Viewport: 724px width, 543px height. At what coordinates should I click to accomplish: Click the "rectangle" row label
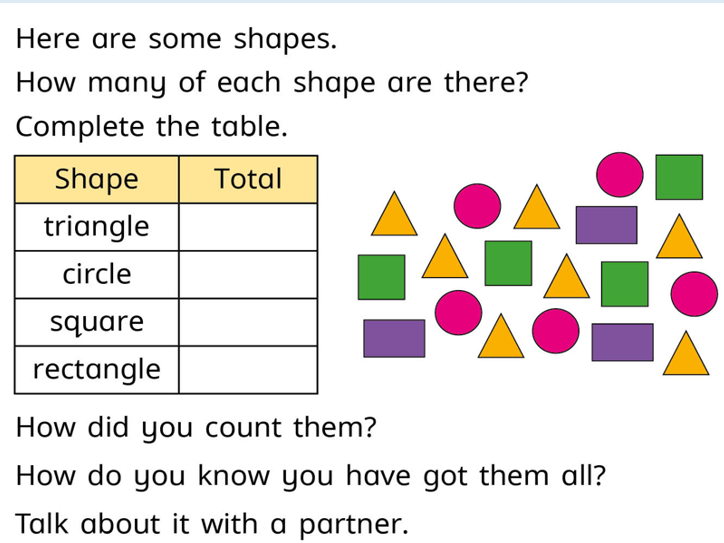point(97,370)
